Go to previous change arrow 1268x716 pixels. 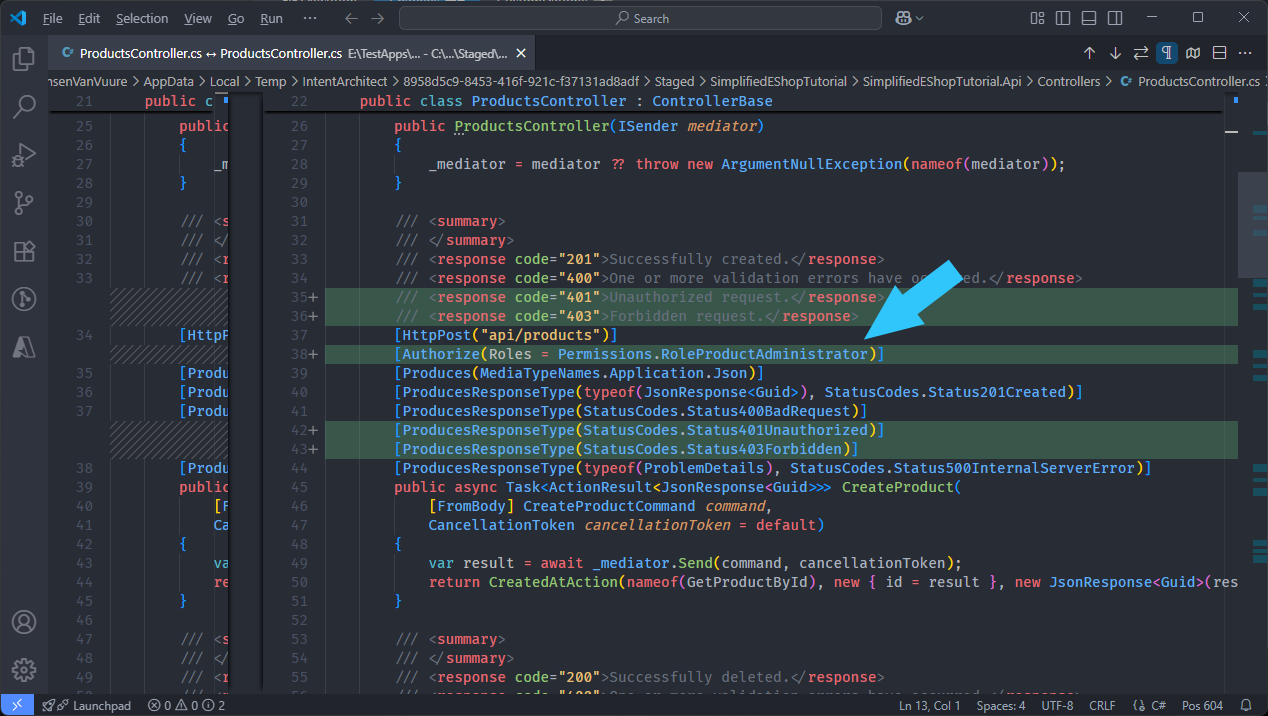[1090, 53]
